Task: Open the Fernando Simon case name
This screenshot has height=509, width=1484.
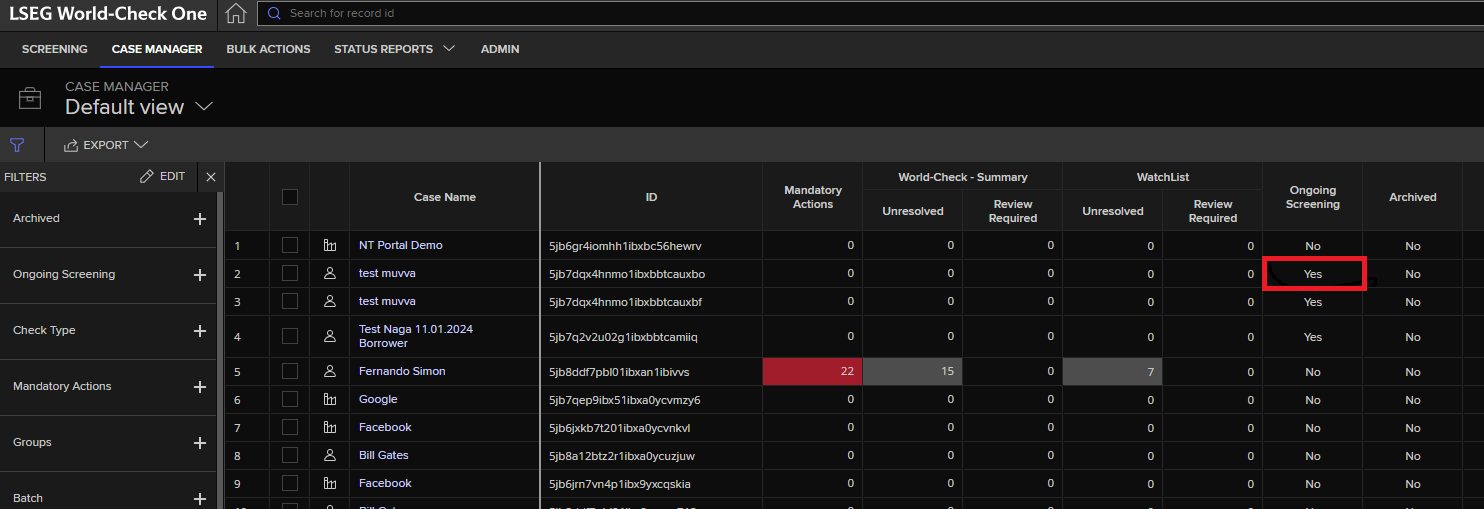Action: click(x=402, y=371)
